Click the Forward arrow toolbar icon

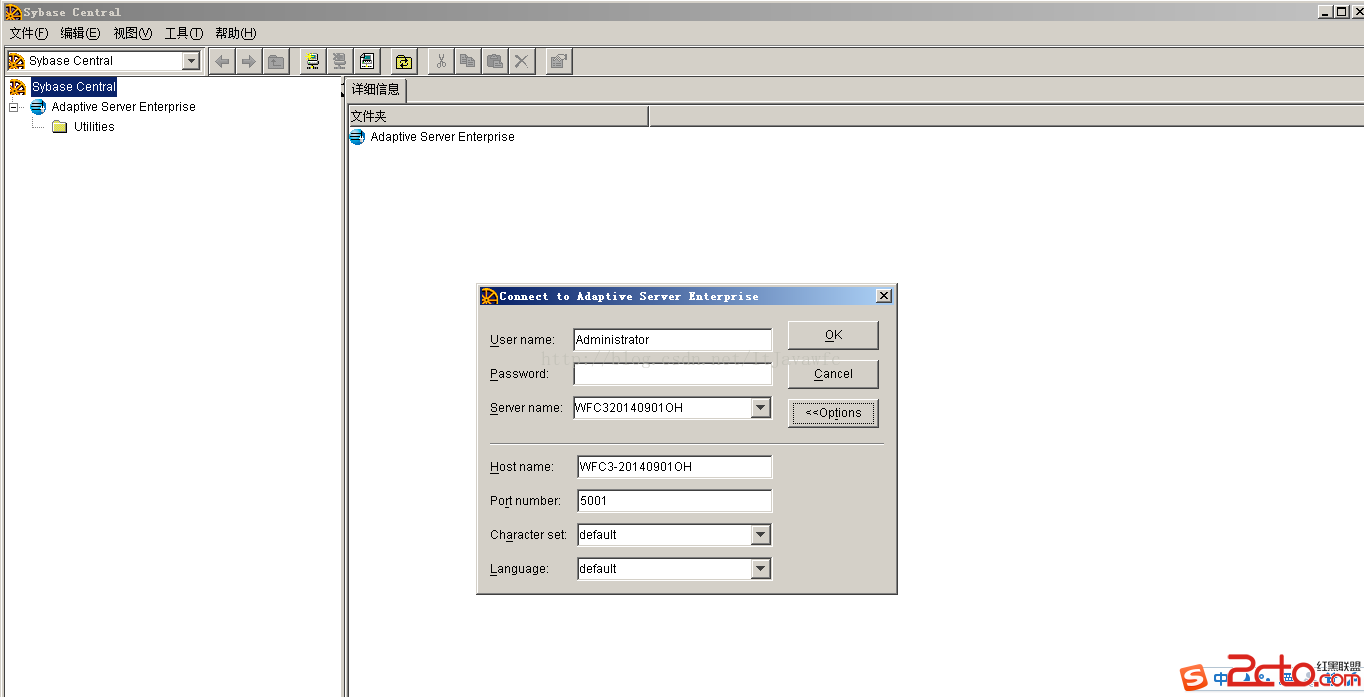pos(249,61)
